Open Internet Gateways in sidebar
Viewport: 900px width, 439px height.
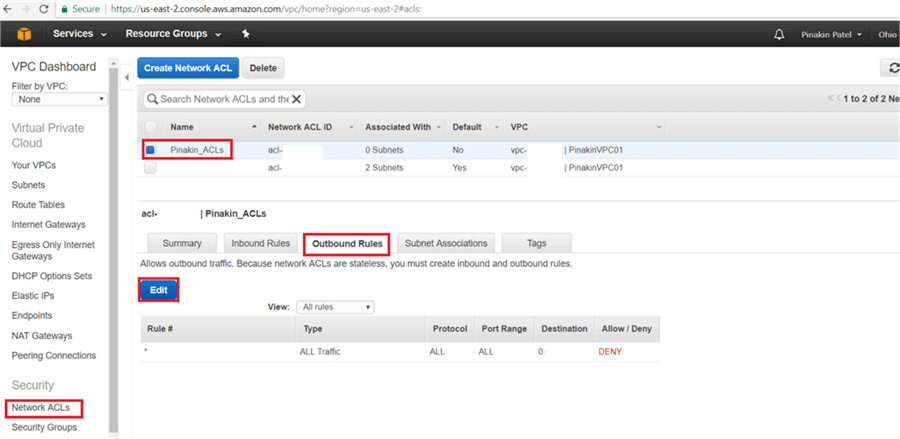[x=48, y=224]
